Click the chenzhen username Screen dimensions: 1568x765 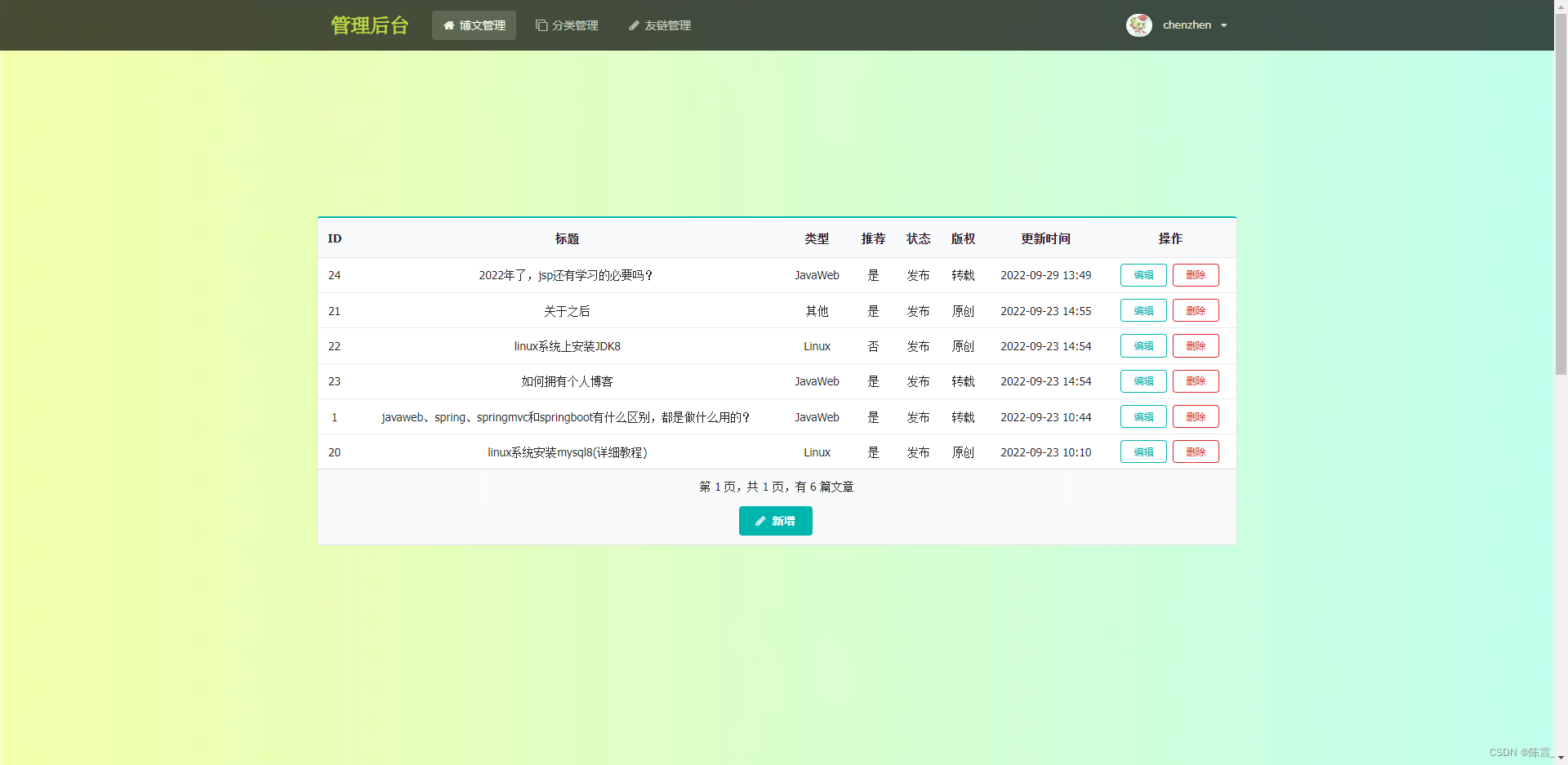click(1187, 25)
